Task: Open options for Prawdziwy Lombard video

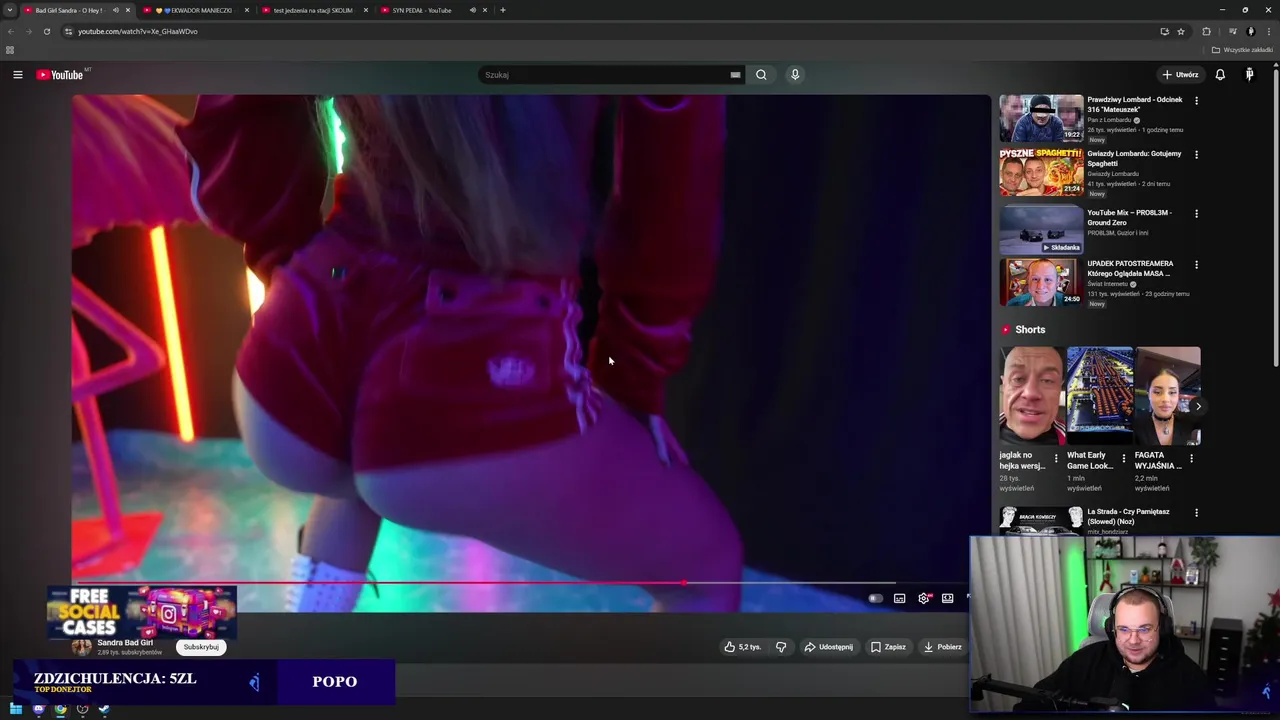Action: click(x=1196, y=100)
